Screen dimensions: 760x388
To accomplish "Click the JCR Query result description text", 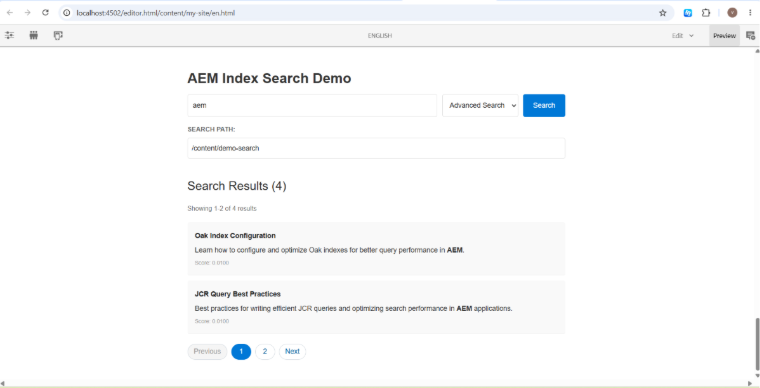I will (353, 309).
